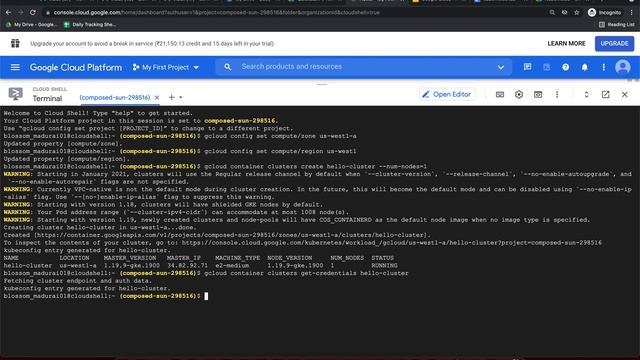
Task: Click the Web Preview icon in Cloud Shell
Action: 538,94
